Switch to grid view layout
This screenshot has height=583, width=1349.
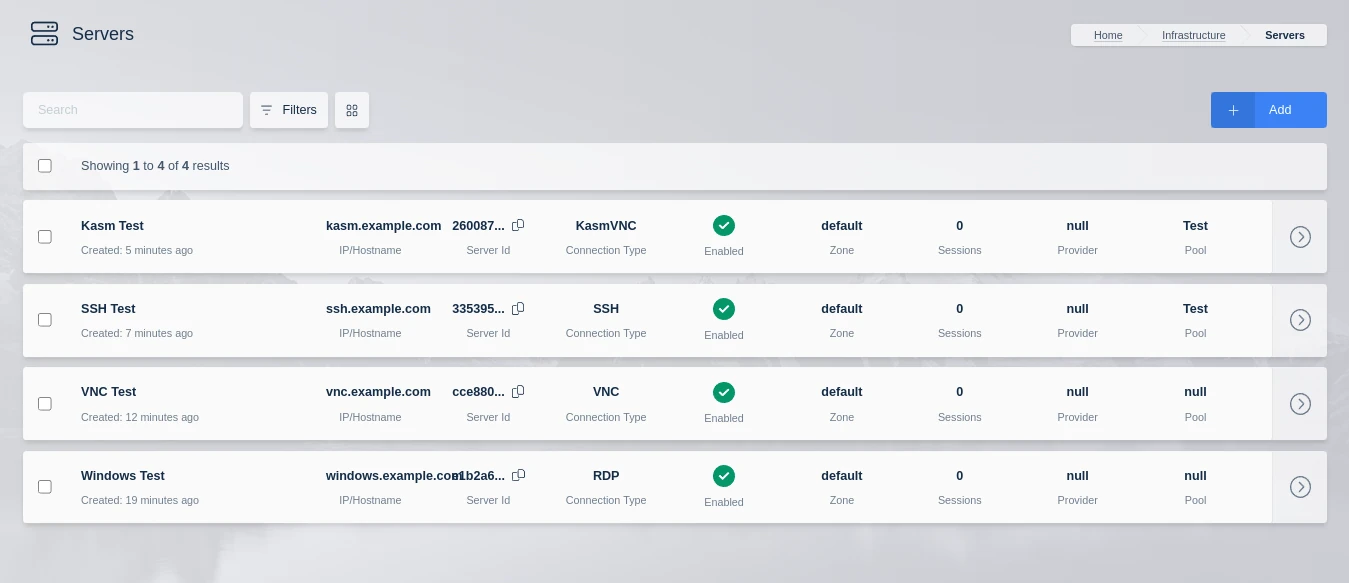point(352,110)
